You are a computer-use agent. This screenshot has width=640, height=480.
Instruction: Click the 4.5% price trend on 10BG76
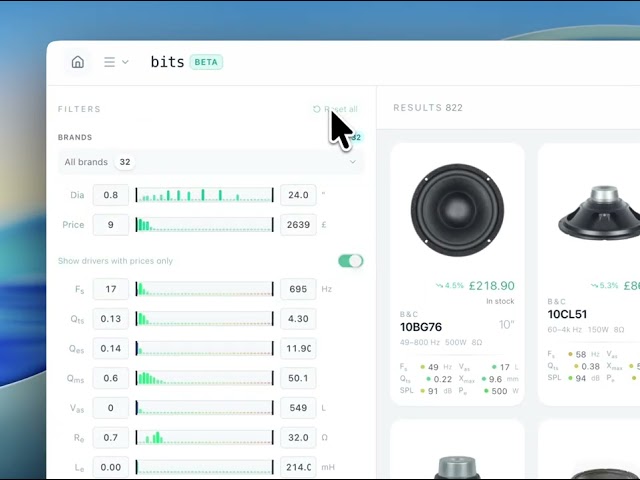pyautogui.click(x=449, y=286)
